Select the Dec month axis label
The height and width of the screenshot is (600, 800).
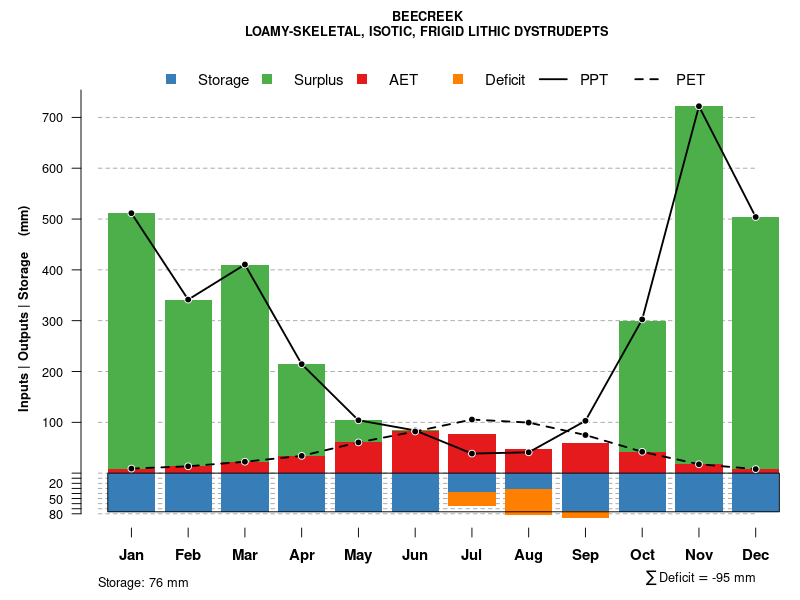[x=756, y=555]
